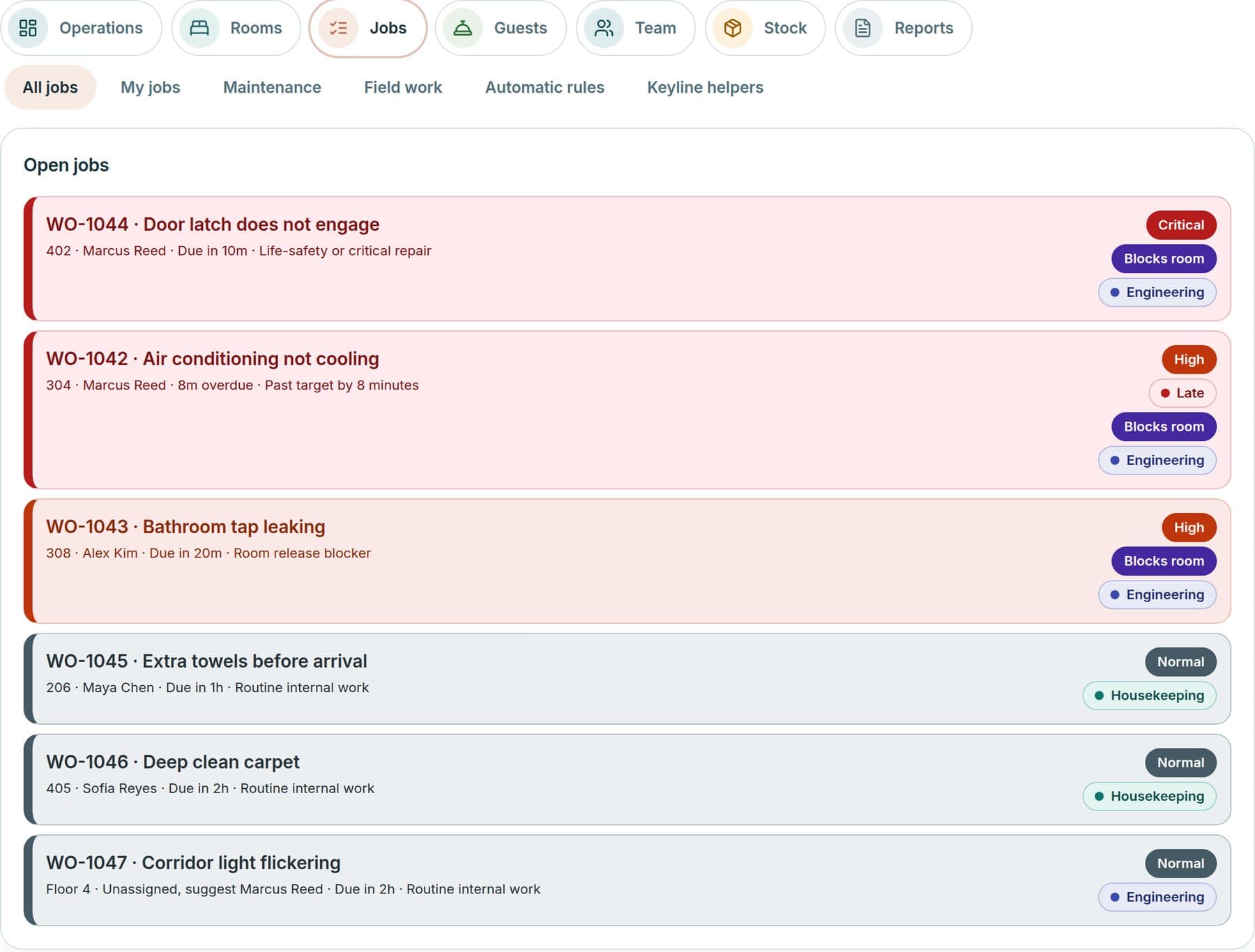Click Engineering tag on WO-1047
The height and width of the screenshot is (952, 1255).
click(1157, 897)
